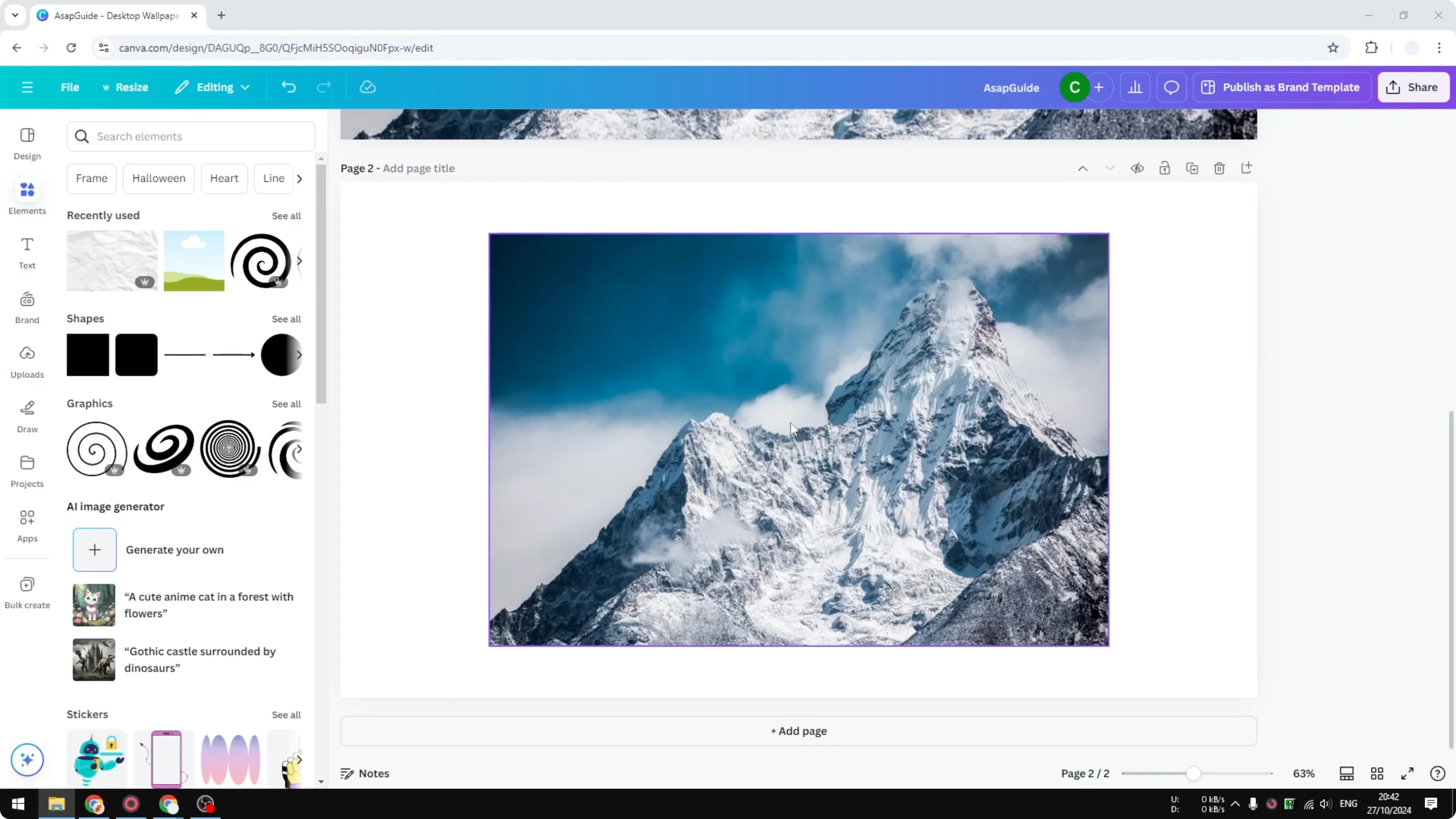This screenshot has height=819, width=1456.
Task: Open the Draw tool
Action: 27,417
